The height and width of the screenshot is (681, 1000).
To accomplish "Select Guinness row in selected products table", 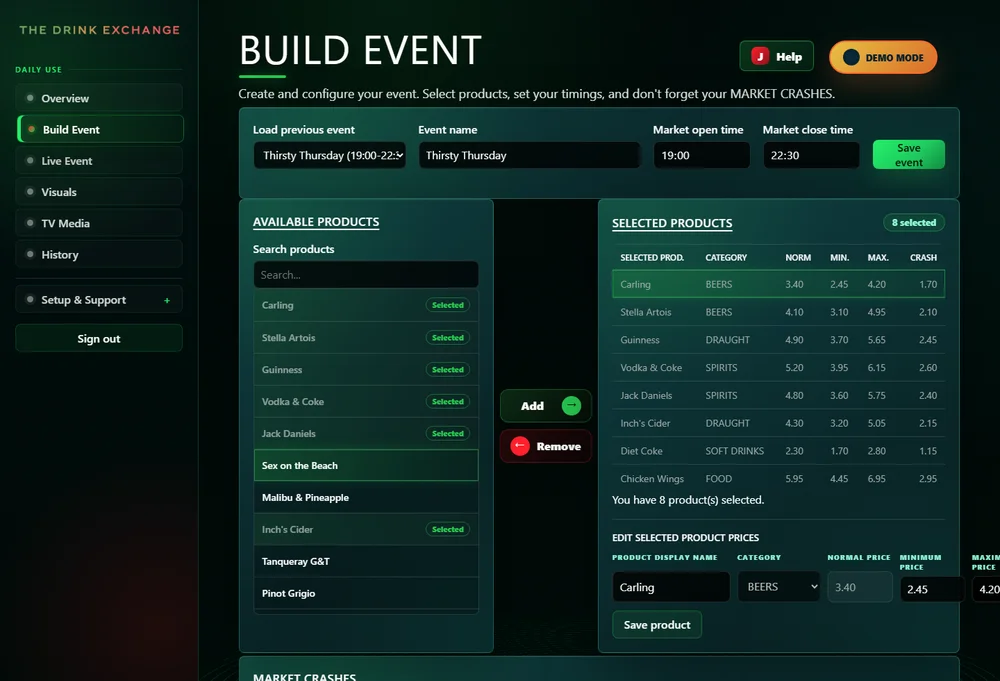I will point(778,340).
